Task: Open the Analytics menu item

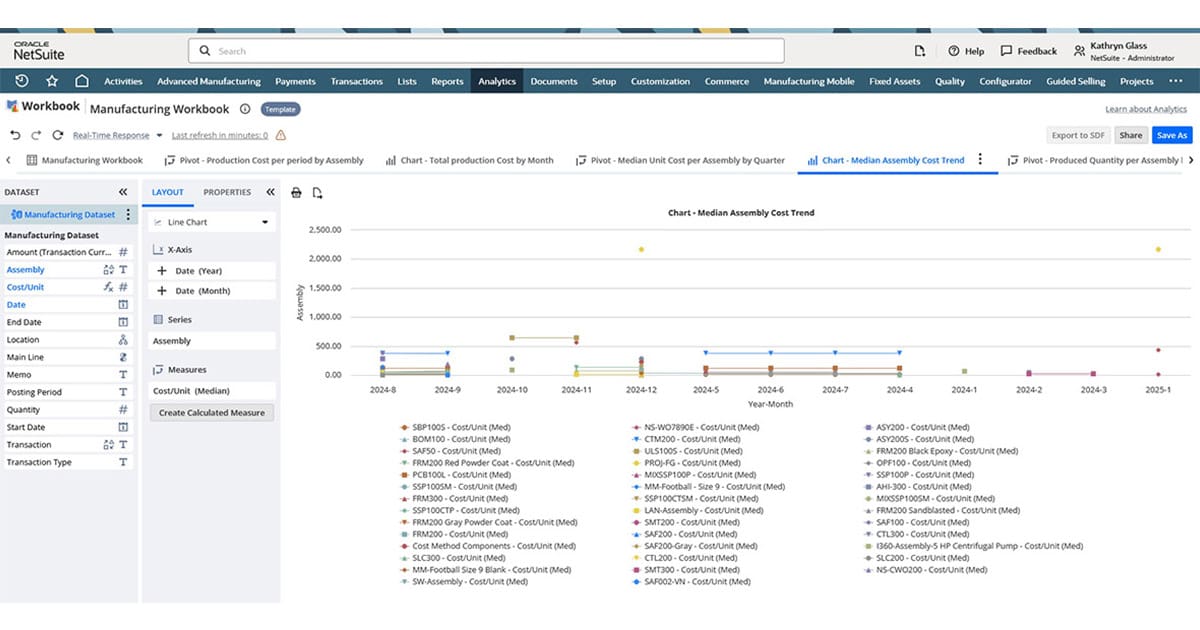Action: point(497,81)
